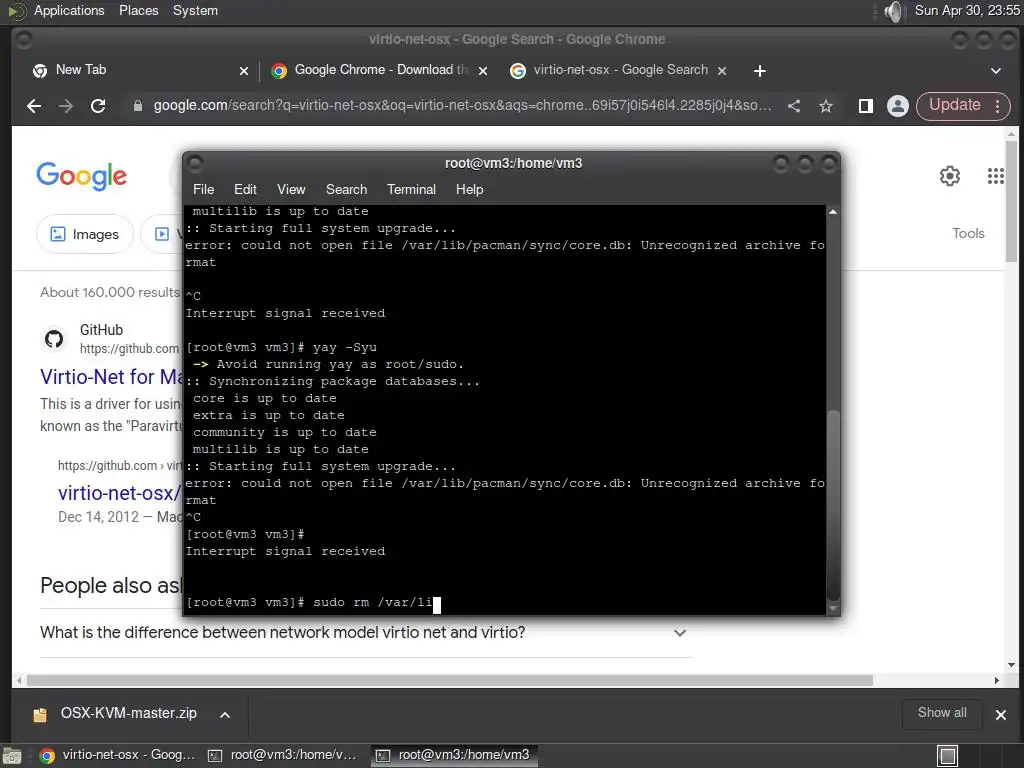Click the clock Sun Apr 30, 23:55

coord(967,10)
